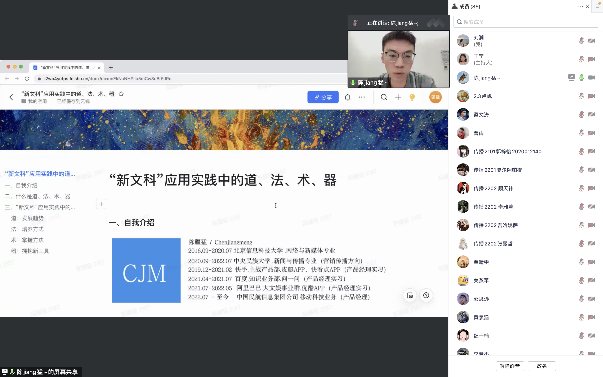Click the collapse outline handle beside the sidebar
Viewport: 603px width, 377px height.
tap(101, 204)
